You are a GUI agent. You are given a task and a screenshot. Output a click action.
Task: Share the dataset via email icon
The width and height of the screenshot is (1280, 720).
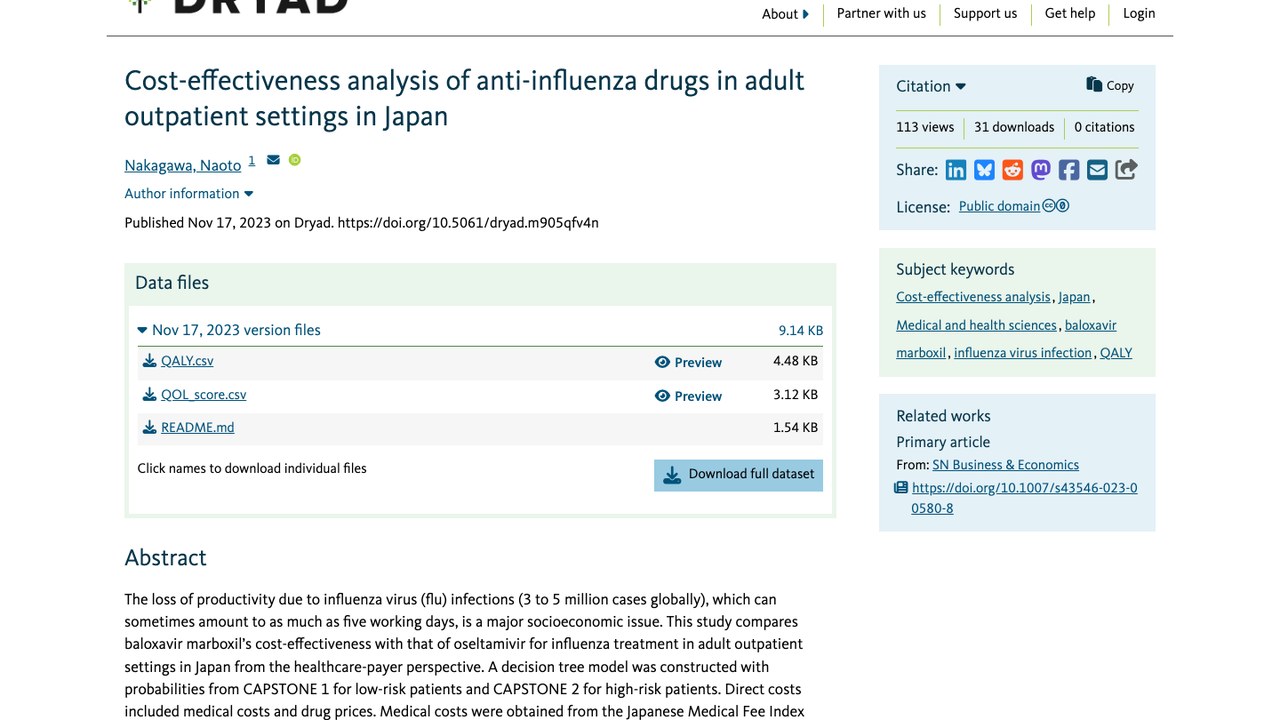[x=1097, y=170]
